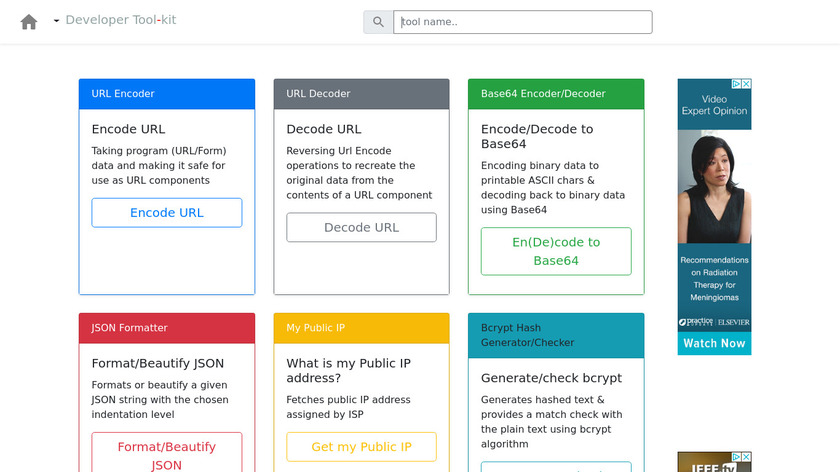Click the Base64 Encoder/Decoder header

[x=556, y=94]
